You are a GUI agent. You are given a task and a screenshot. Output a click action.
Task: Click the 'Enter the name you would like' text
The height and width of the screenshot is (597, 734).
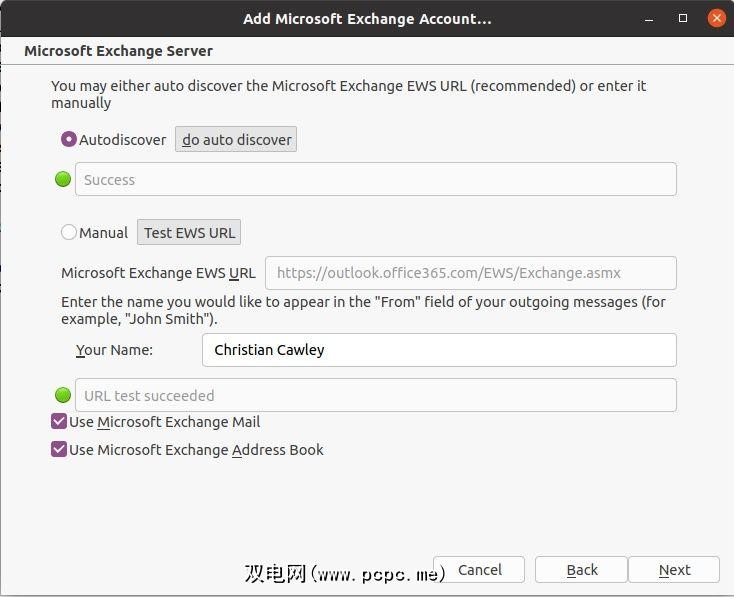[x=363, y=310]
